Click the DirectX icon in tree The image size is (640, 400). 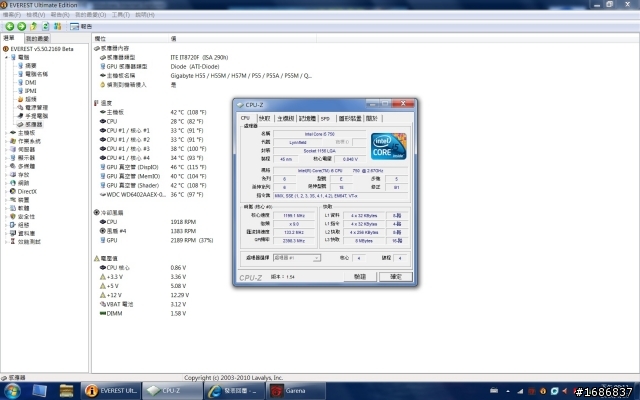(x=13, y=191)
